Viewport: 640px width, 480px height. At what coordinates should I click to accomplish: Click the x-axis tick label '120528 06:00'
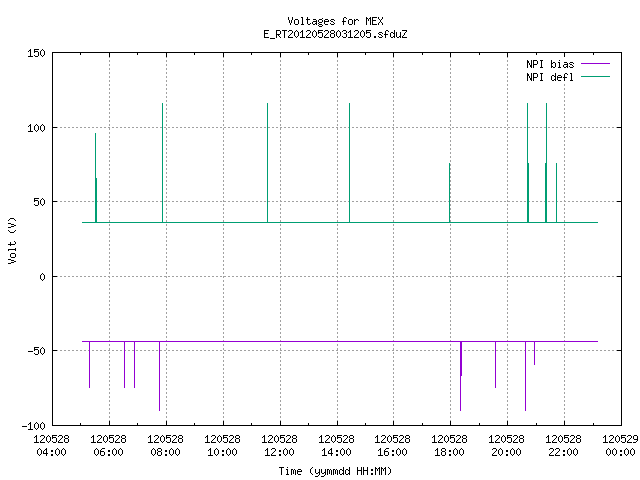[109, 446]
